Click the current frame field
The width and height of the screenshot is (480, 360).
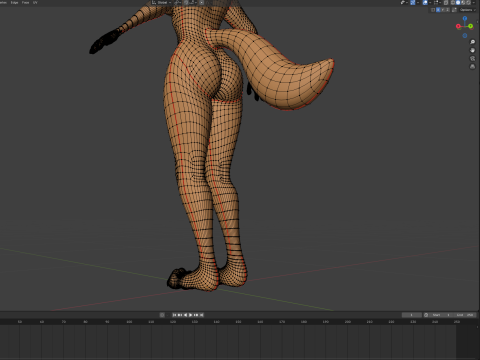coord(412,315)
